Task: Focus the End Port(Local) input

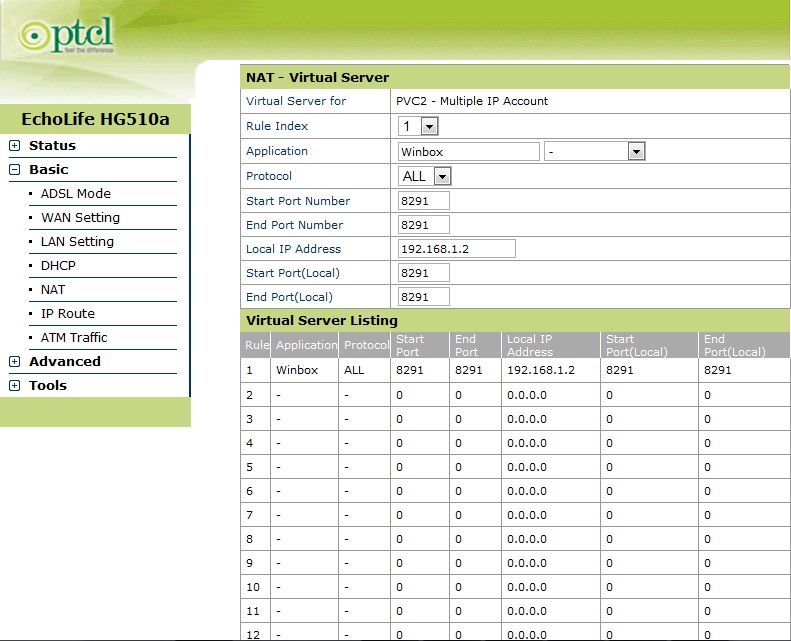Action: coord(424,297)
